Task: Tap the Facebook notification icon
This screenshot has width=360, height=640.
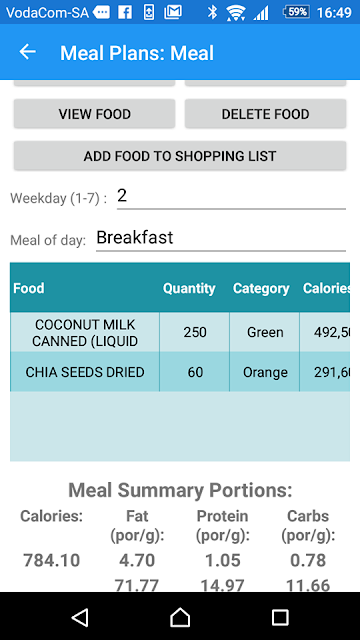Action: click(125, 12)
